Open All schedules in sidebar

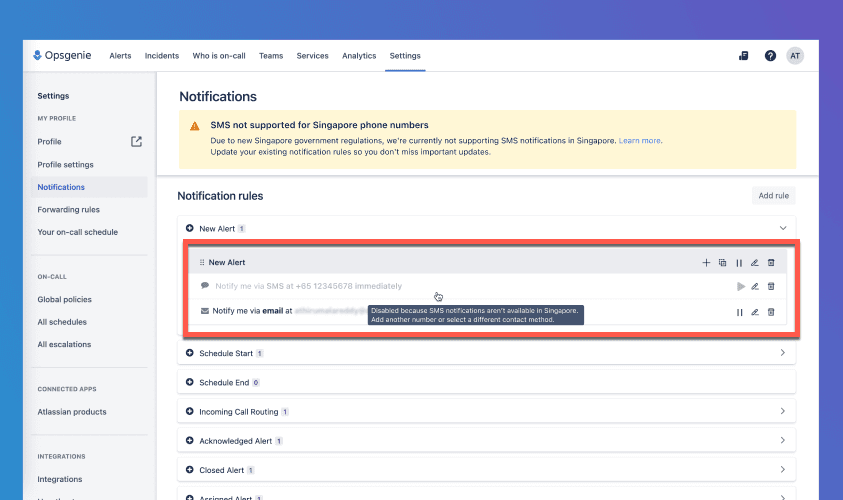[x=62, y=322]
